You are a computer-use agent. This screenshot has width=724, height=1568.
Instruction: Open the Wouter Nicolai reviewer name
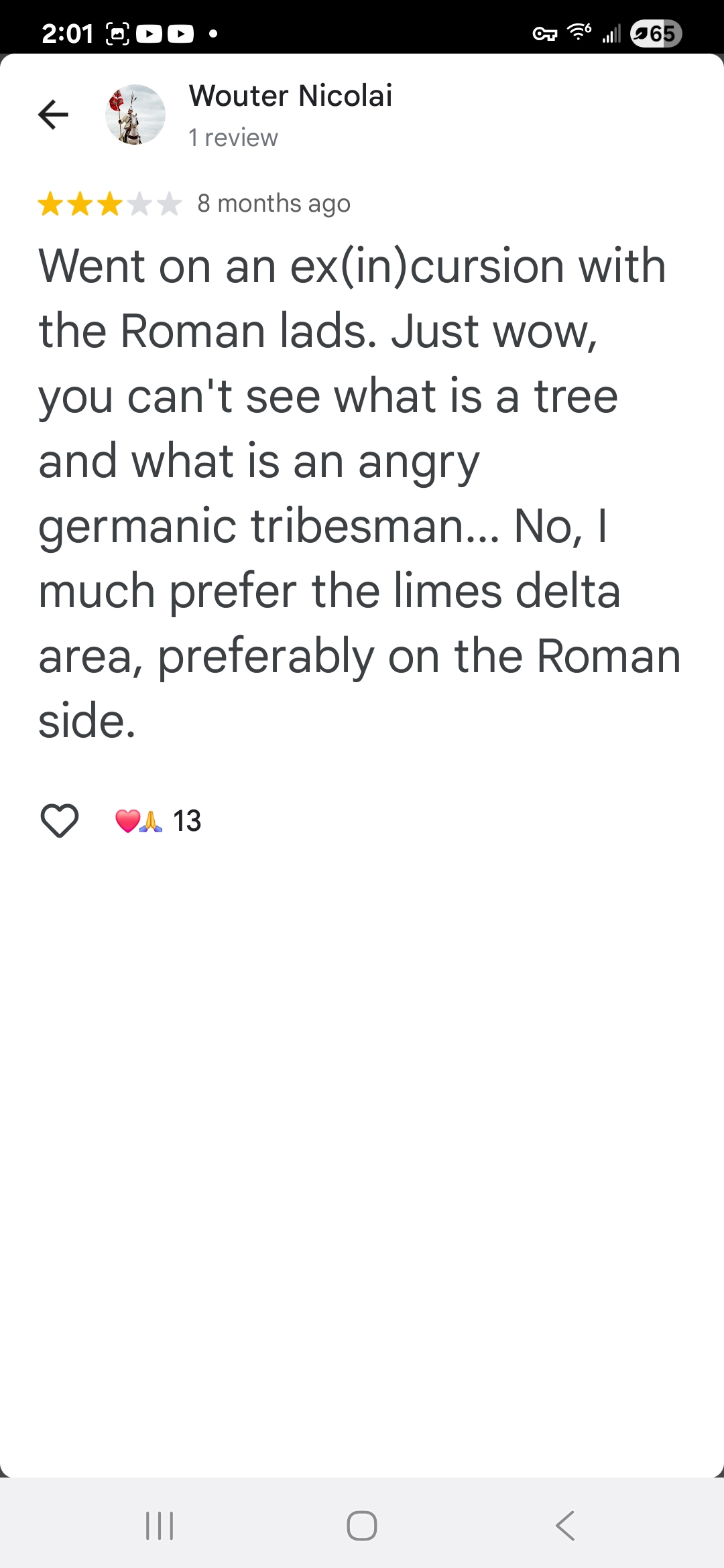point(290,96)
